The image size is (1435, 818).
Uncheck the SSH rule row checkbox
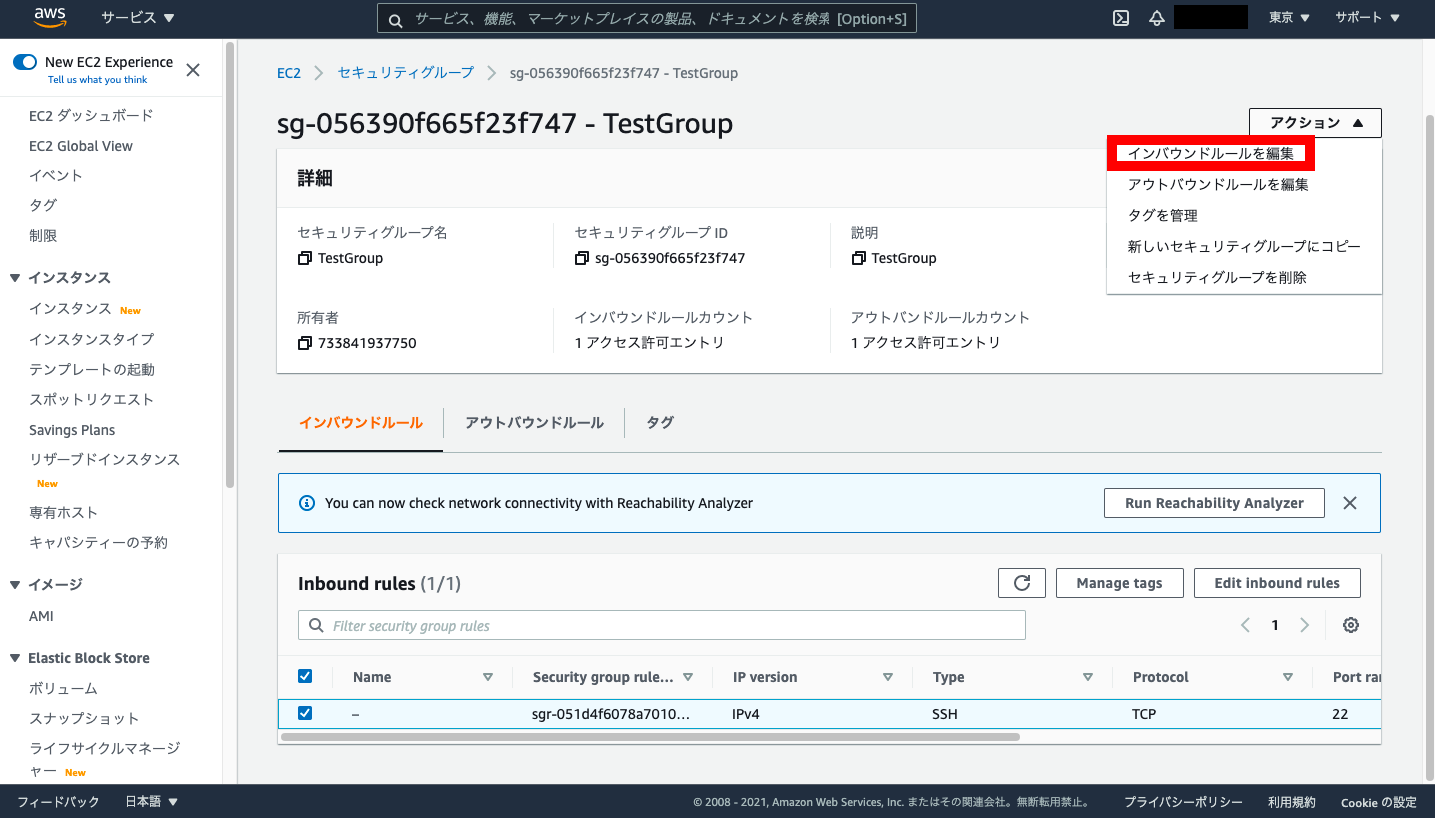[x=305, y=713]
